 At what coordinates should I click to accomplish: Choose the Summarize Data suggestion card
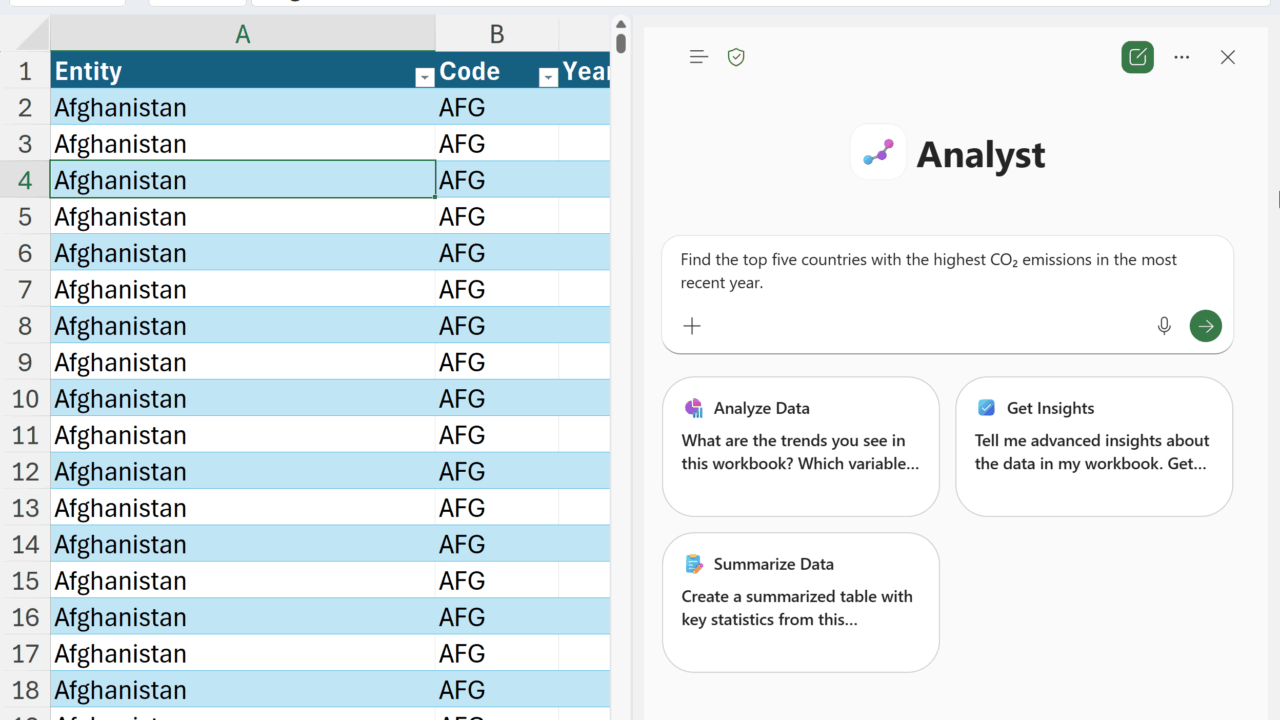(800, 602)
